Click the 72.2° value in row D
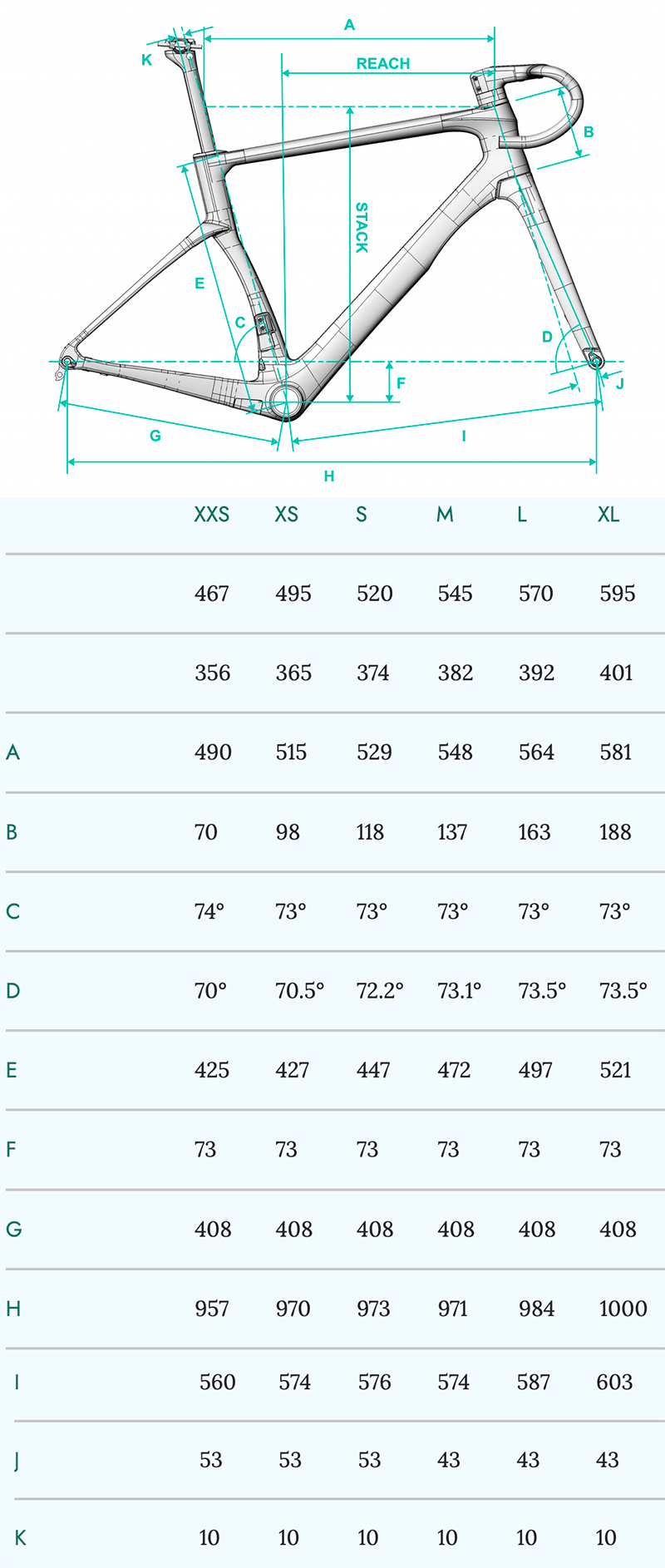The image size is (665, 1568). point(380,991)
